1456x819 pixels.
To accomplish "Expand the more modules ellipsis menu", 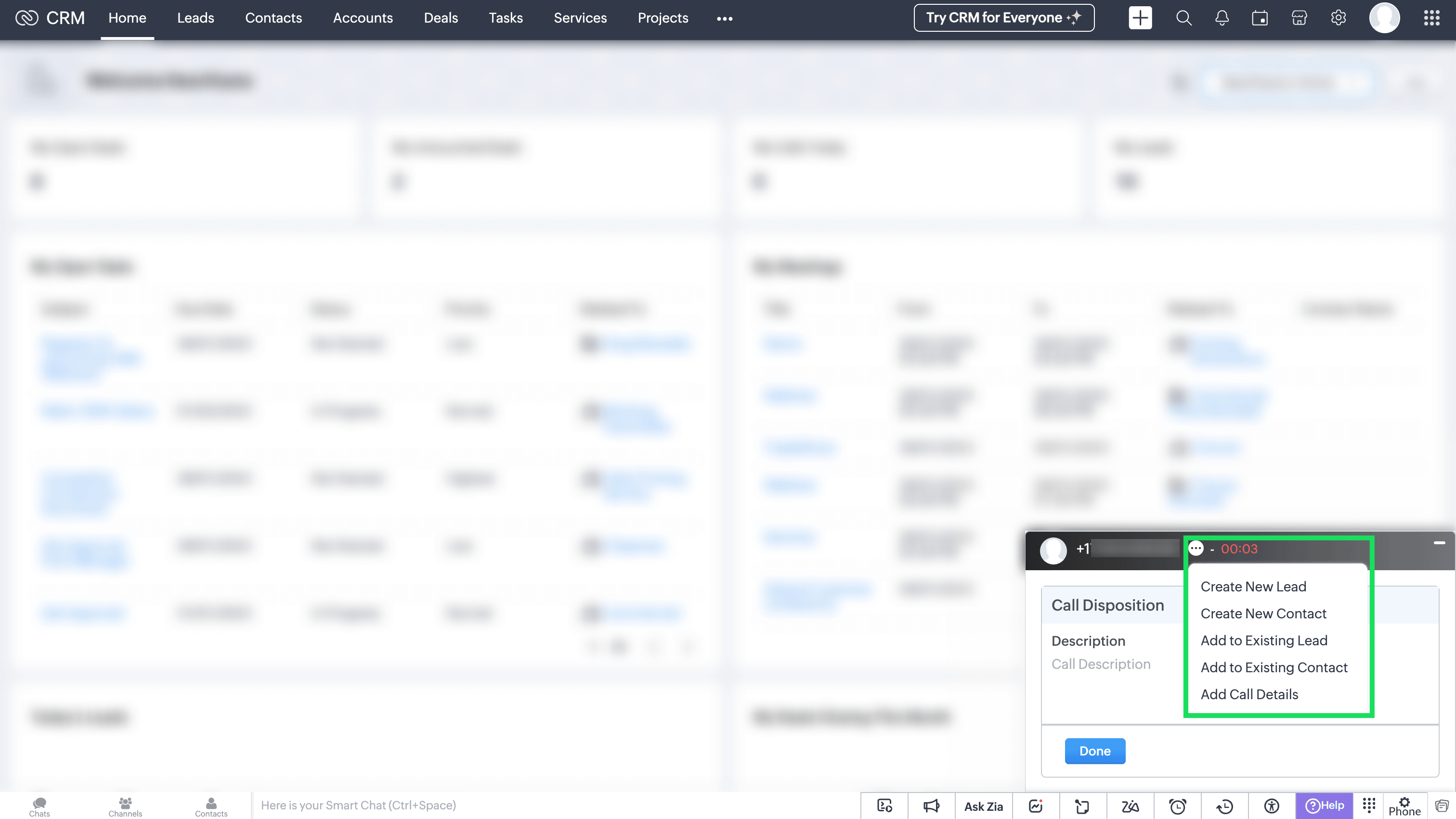I will 724,19.
